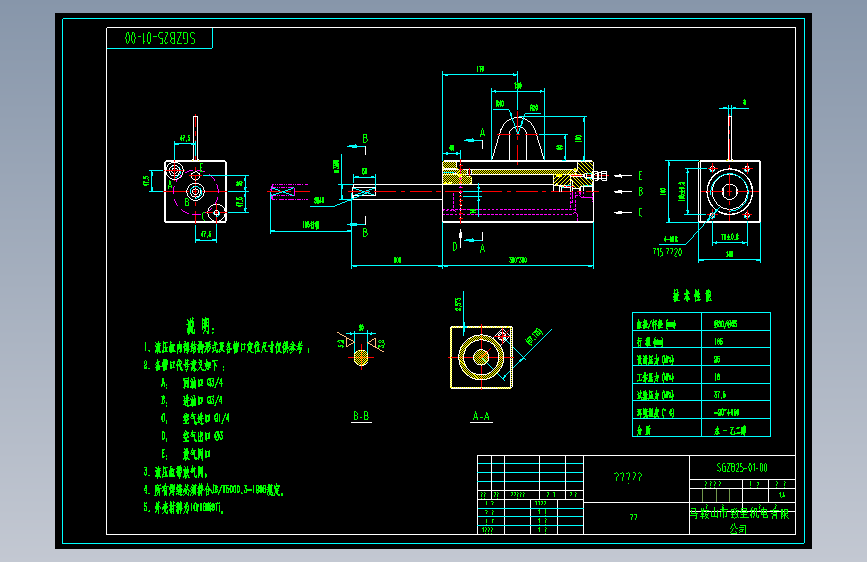Click the E arrow label right of cylinder
The width and height of the screenshot is (867, 562).
[x=640, y=175]
